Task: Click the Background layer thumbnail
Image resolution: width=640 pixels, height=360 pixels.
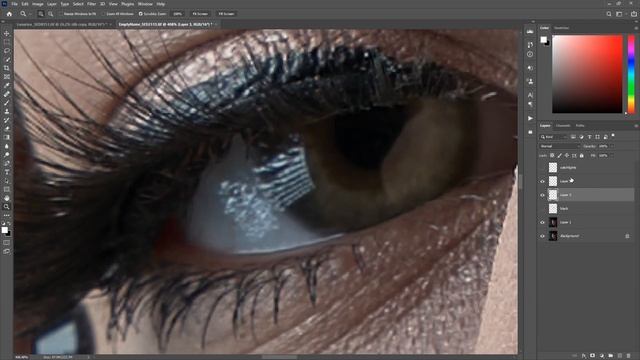Action: (553, 236)
